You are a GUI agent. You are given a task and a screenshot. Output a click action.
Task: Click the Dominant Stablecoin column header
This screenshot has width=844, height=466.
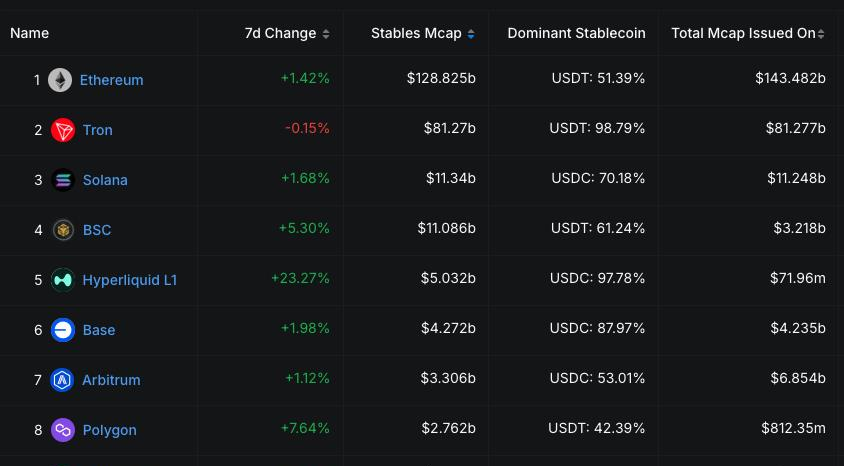point(576,34)
